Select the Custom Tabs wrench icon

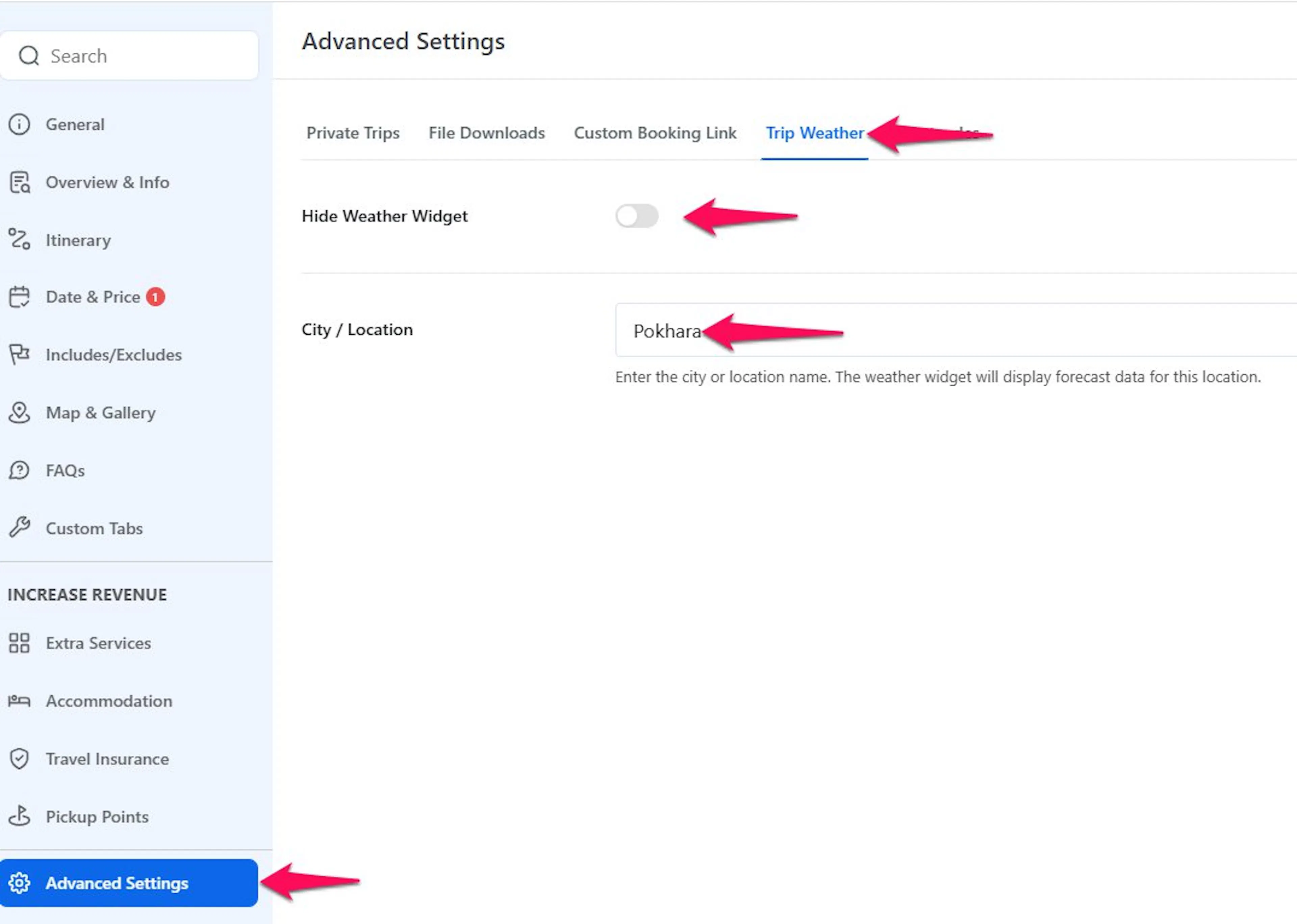[19, 528]
